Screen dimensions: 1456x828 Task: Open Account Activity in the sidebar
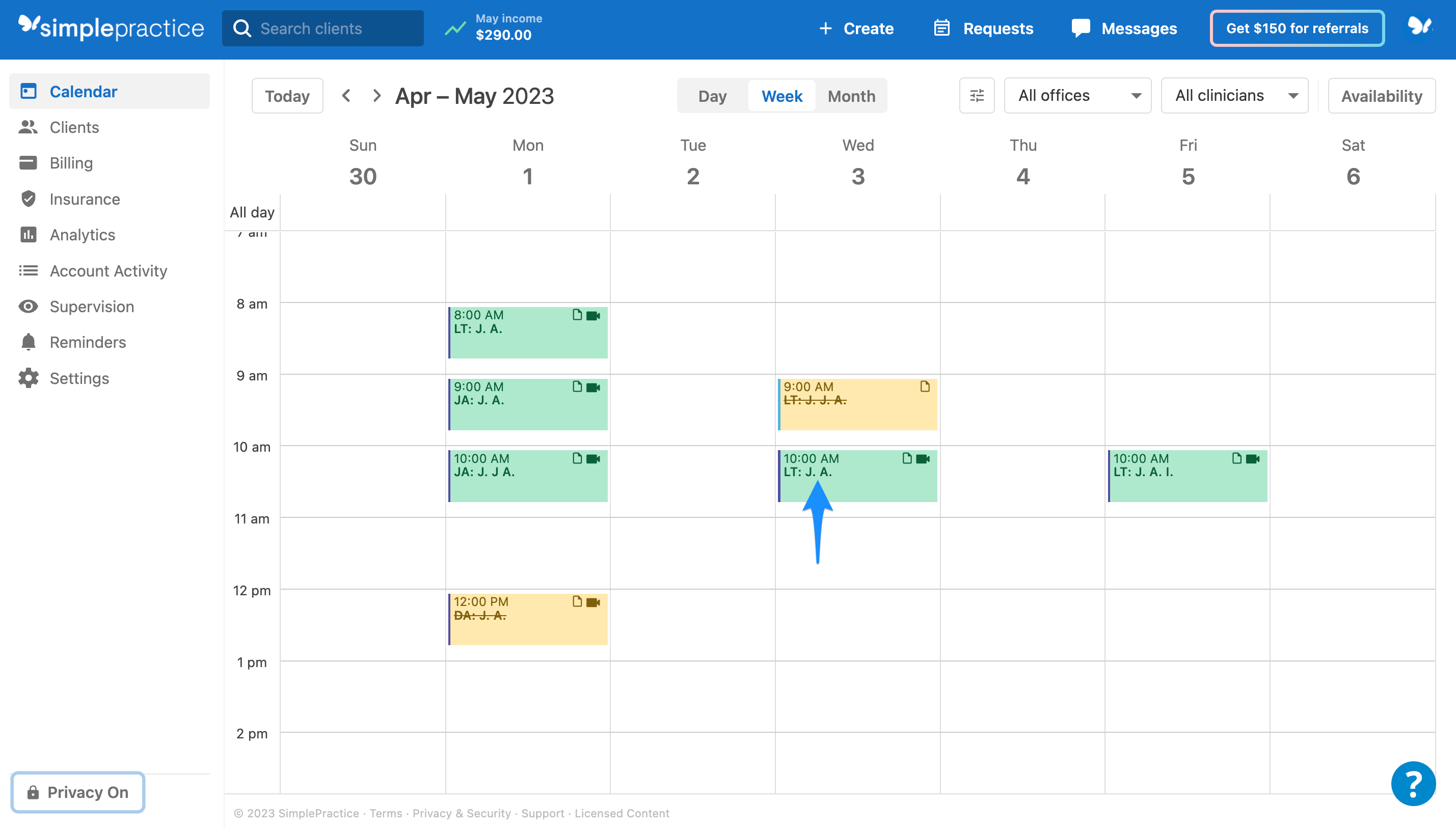pyautogui.click(x=109, y=270)
